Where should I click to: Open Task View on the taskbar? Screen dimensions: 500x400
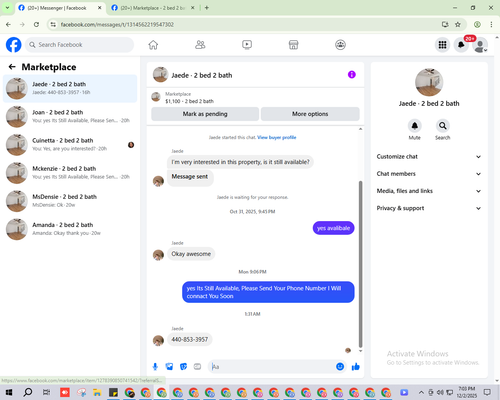pyautogui.click(x=46, y=392)
